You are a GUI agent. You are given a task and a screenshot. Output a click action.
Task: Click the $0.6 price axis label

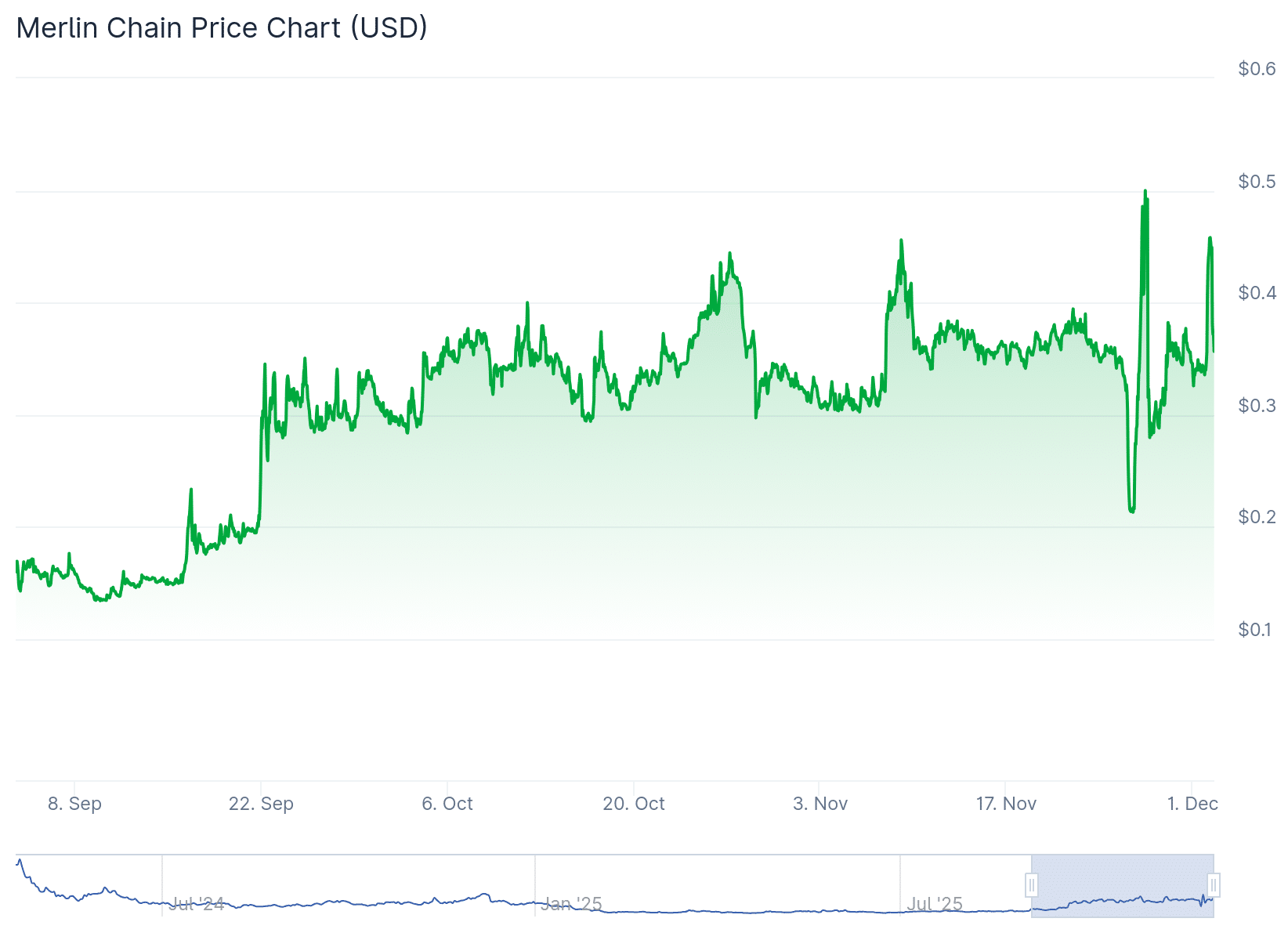tap(1257, 69)
